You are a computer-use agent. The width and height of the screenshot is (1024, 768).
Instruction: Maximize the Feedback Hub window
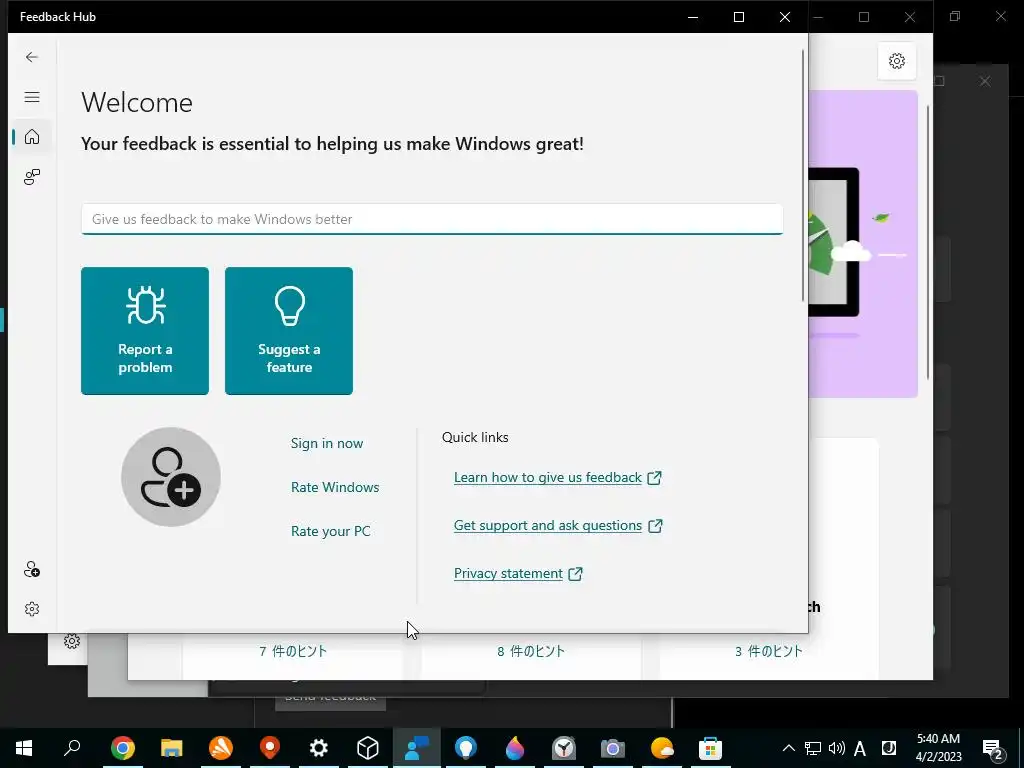coord(739,17)
